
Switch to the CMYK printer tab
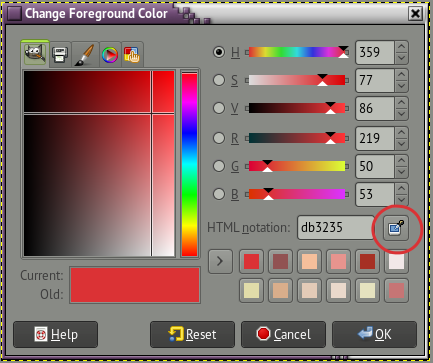[60, 55]
